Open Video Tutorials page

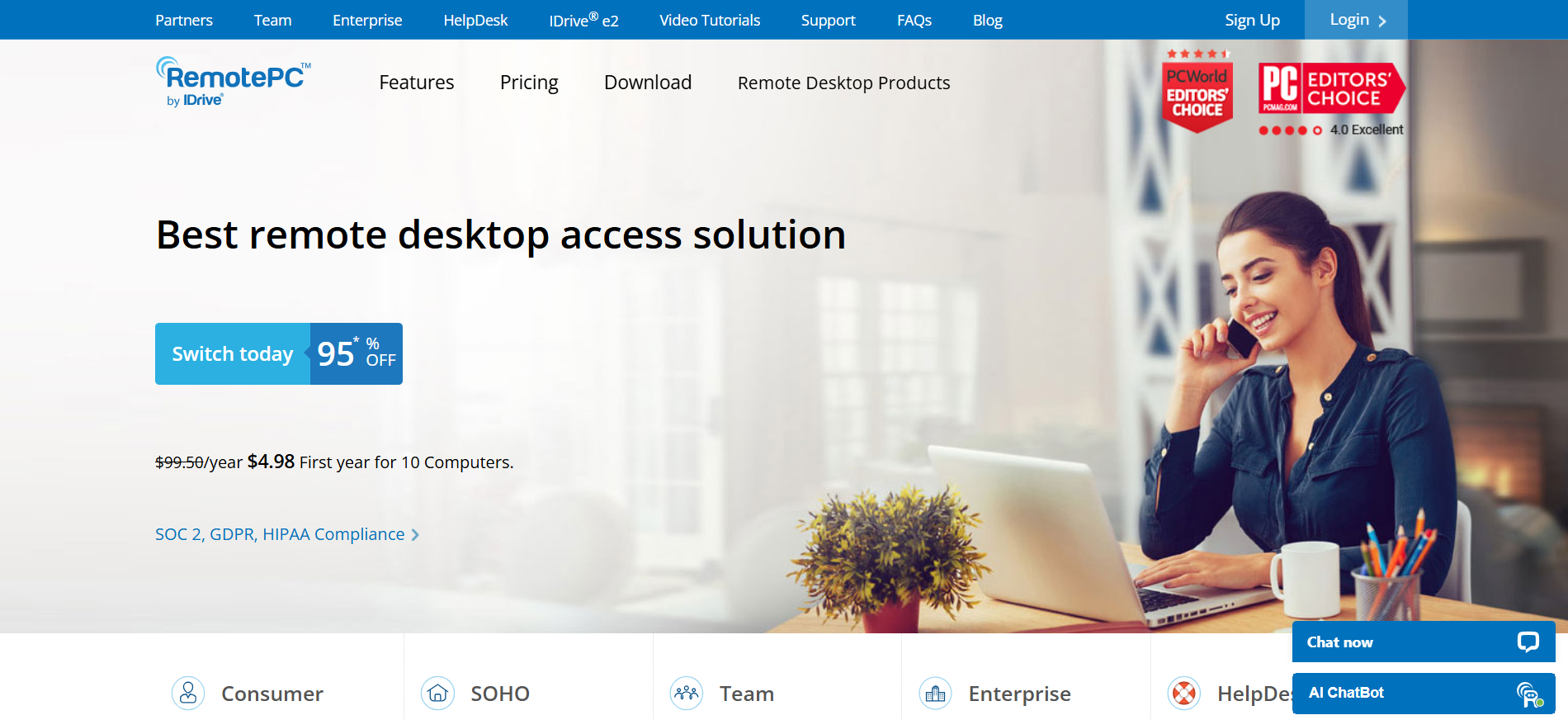tap(710, 20)
